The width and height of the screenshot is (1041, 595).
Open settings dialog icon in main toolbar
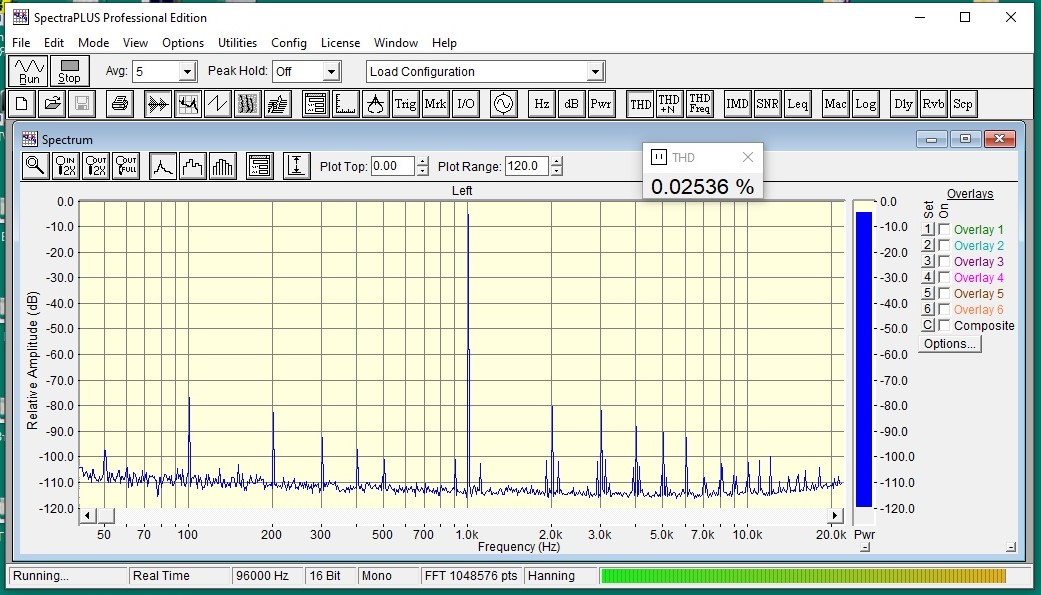tap(316, 104)
